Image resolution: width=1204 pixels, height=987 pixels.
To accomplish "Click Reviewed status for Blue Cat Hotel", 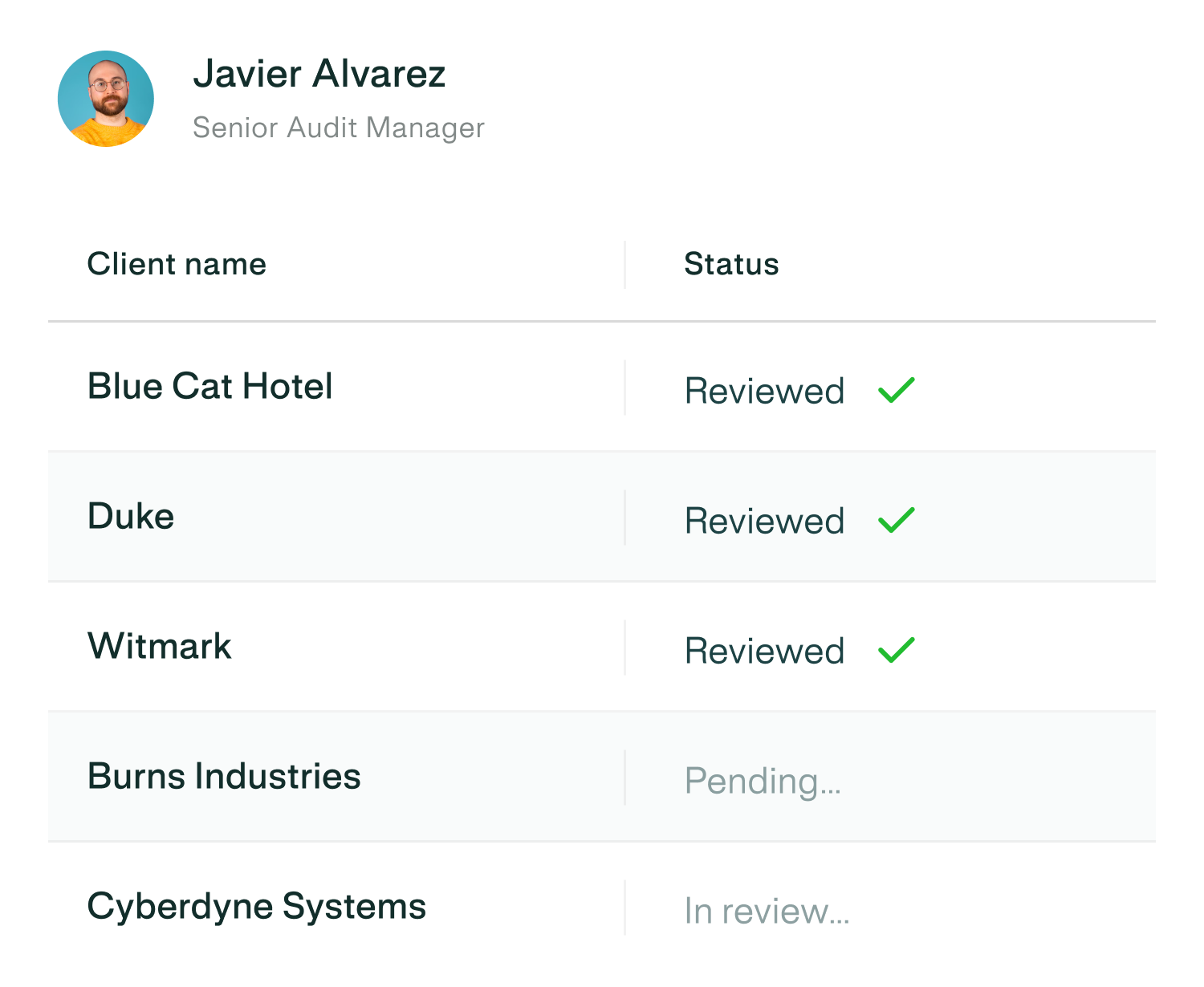I will pyautogui.click(x=764, y=391).
